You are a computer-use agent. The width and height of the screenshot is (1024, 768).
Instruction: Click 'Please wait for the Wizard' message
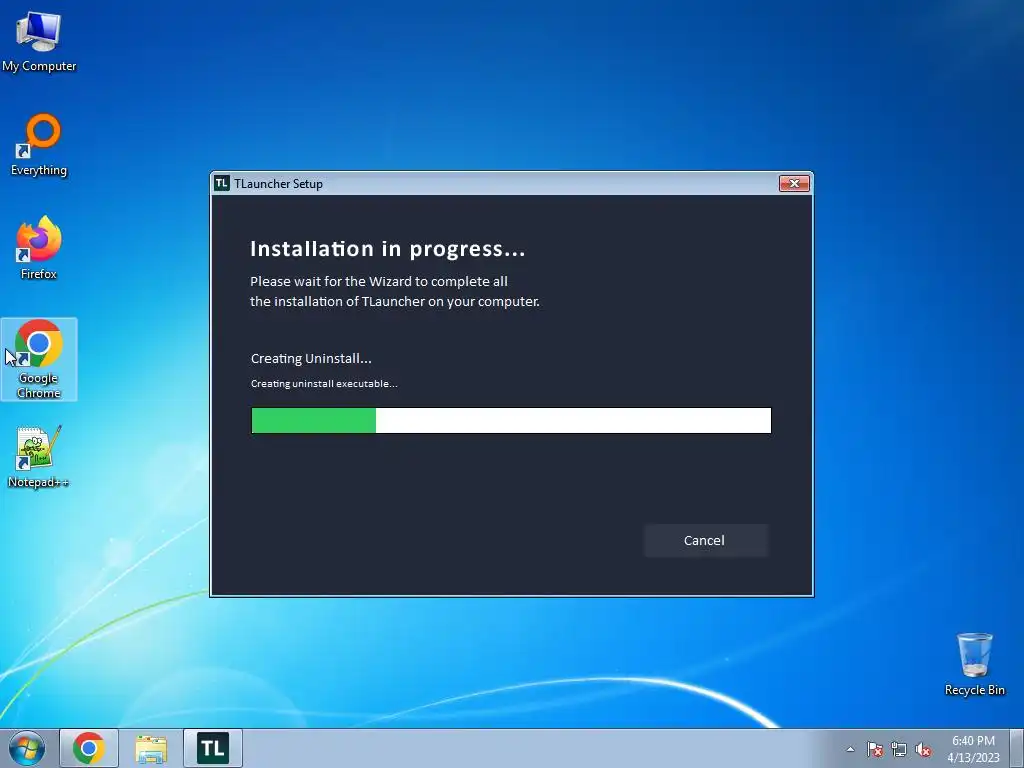[x=394, y=291]
